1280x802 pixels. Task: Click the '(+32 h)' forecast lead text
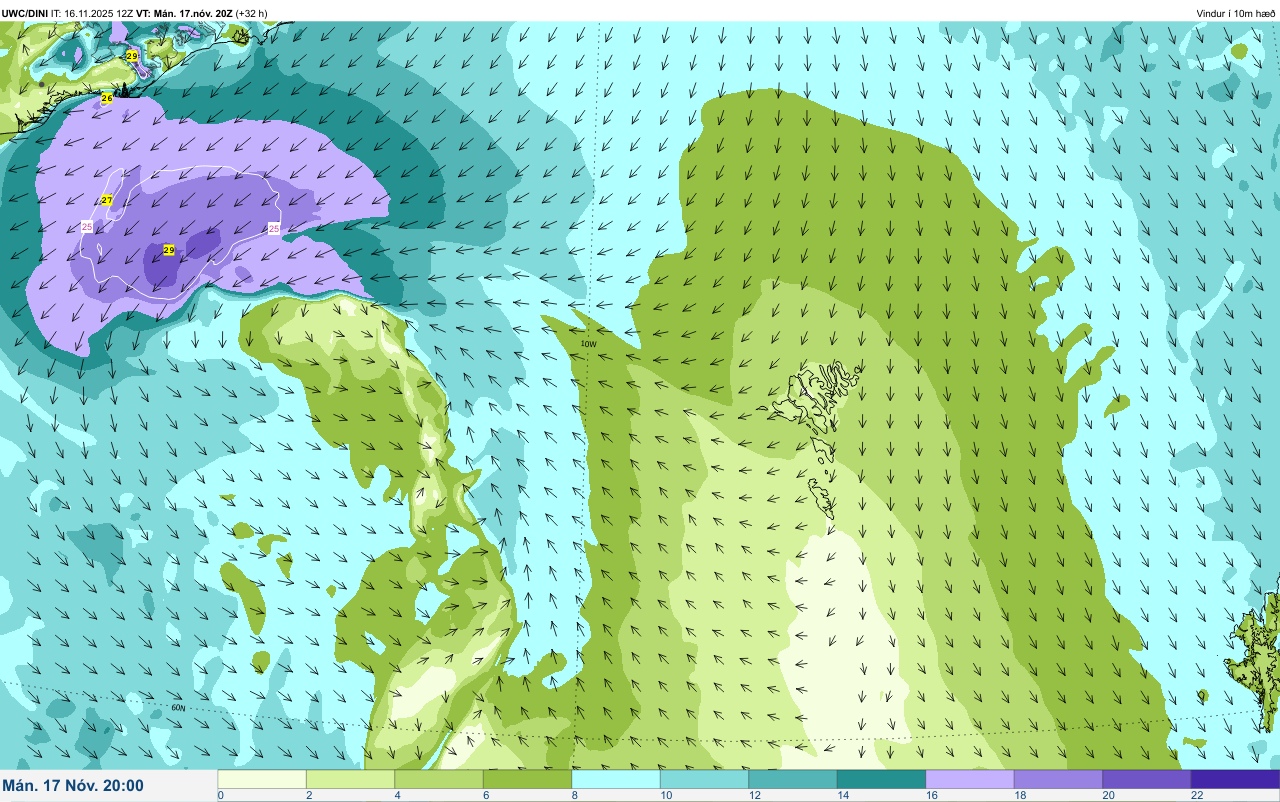click(251, 13)
